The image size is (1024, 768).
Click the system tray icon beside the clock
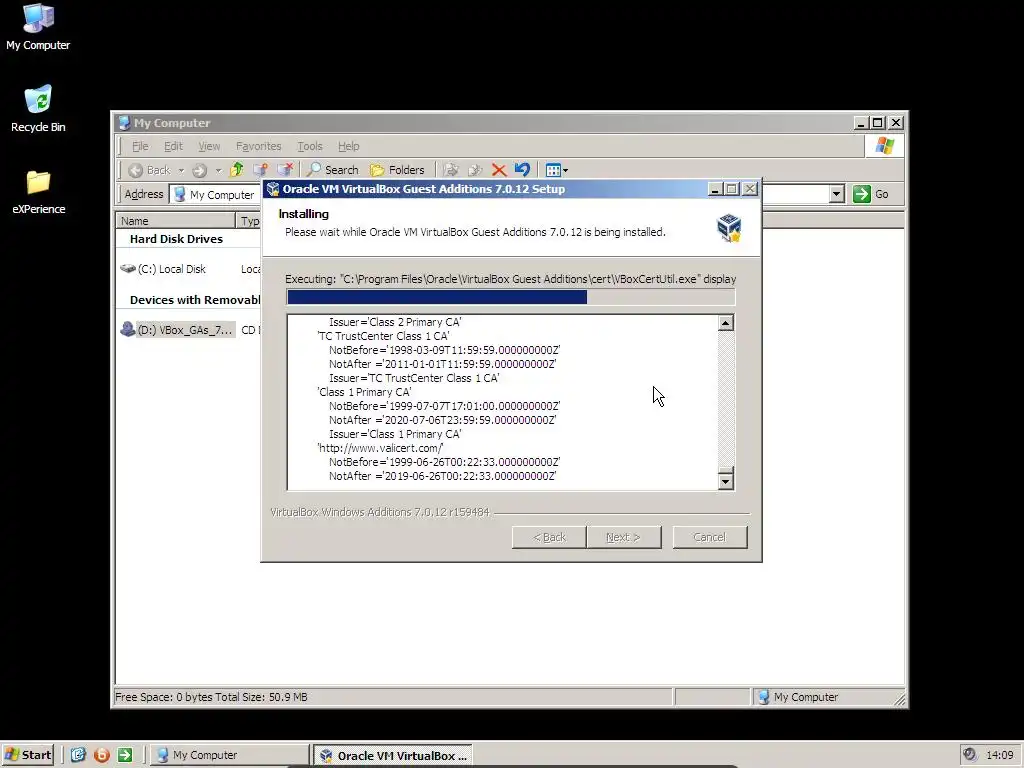(x=970, y=754)
